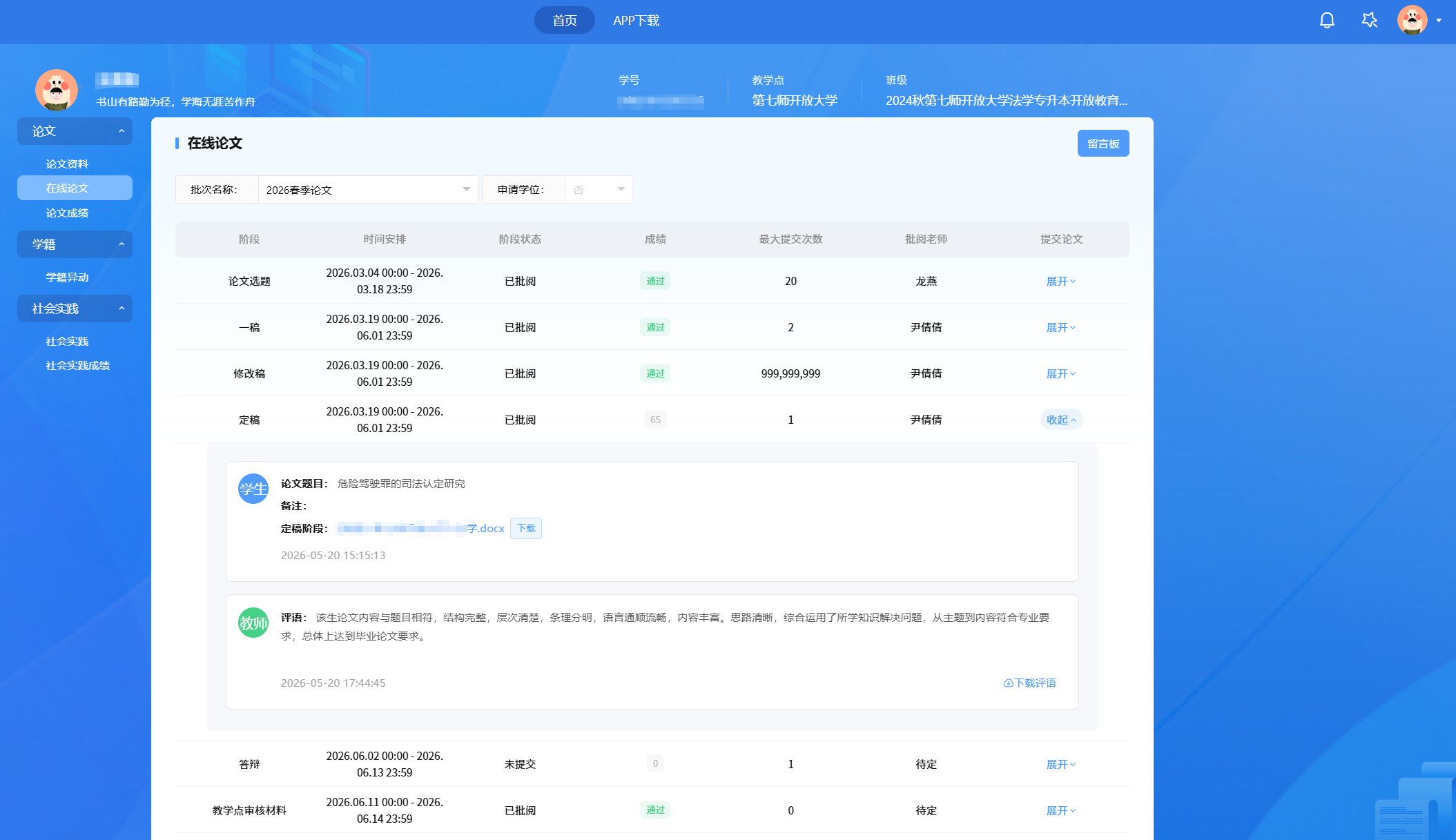Click the 阶段状态 column header

[520, 239]
